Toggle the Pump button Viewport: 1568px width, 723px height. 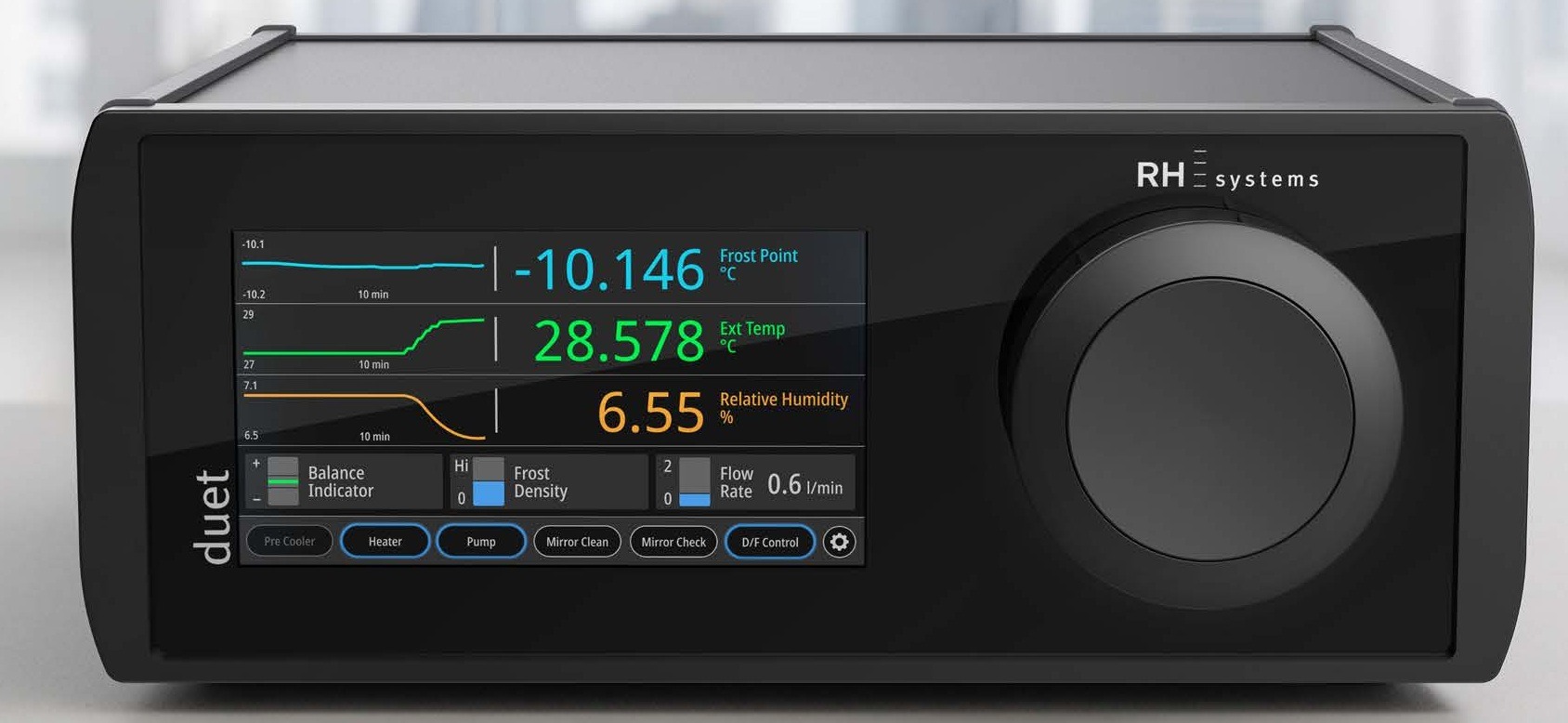click(x=480, y=542)
